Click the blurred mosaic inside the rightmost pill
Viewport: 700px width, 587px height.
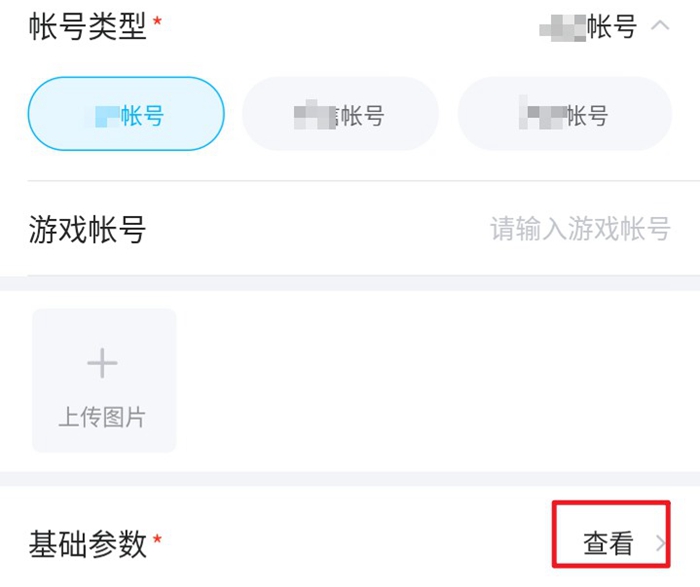click(x=541, y=114)
